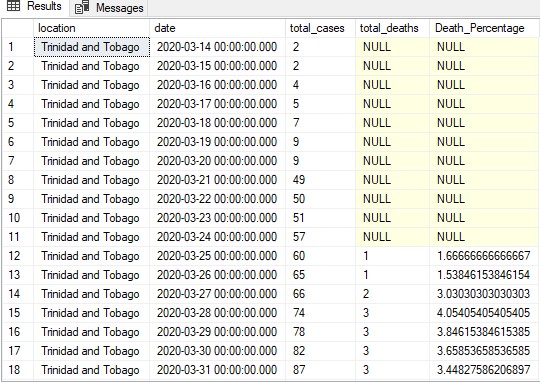Click the Results grid icon
This screenshot has width=540, height=382.
click(x=13, y=6)
